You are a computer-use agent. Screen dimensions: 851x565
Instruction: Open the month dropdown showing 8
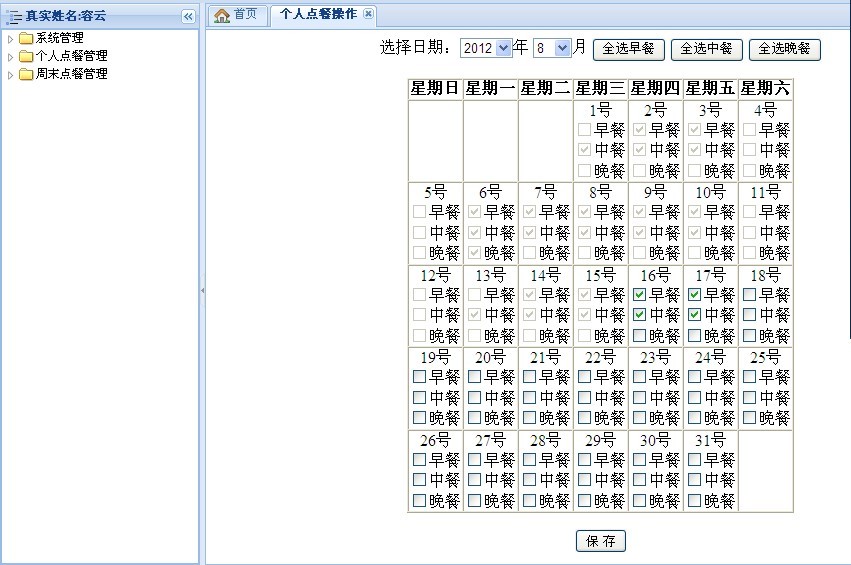click(552, 48)
